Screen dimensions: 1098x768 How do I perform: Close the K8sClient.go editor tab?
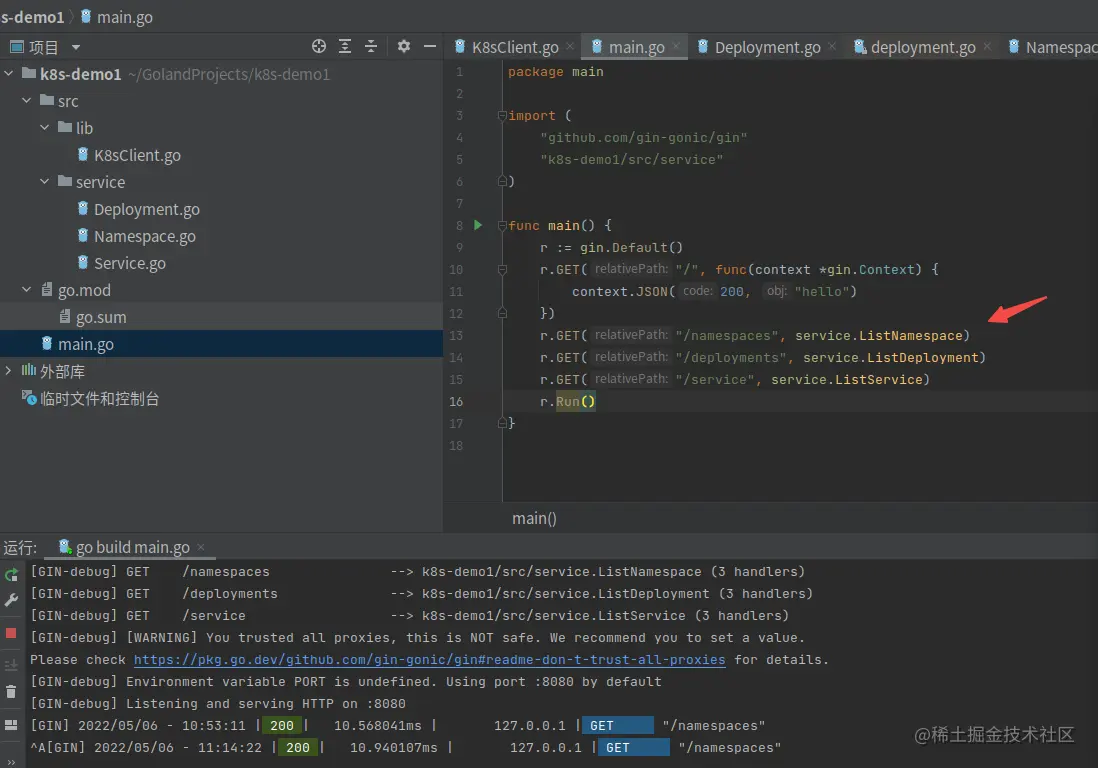pyautogui.click(x=570, y=46)
